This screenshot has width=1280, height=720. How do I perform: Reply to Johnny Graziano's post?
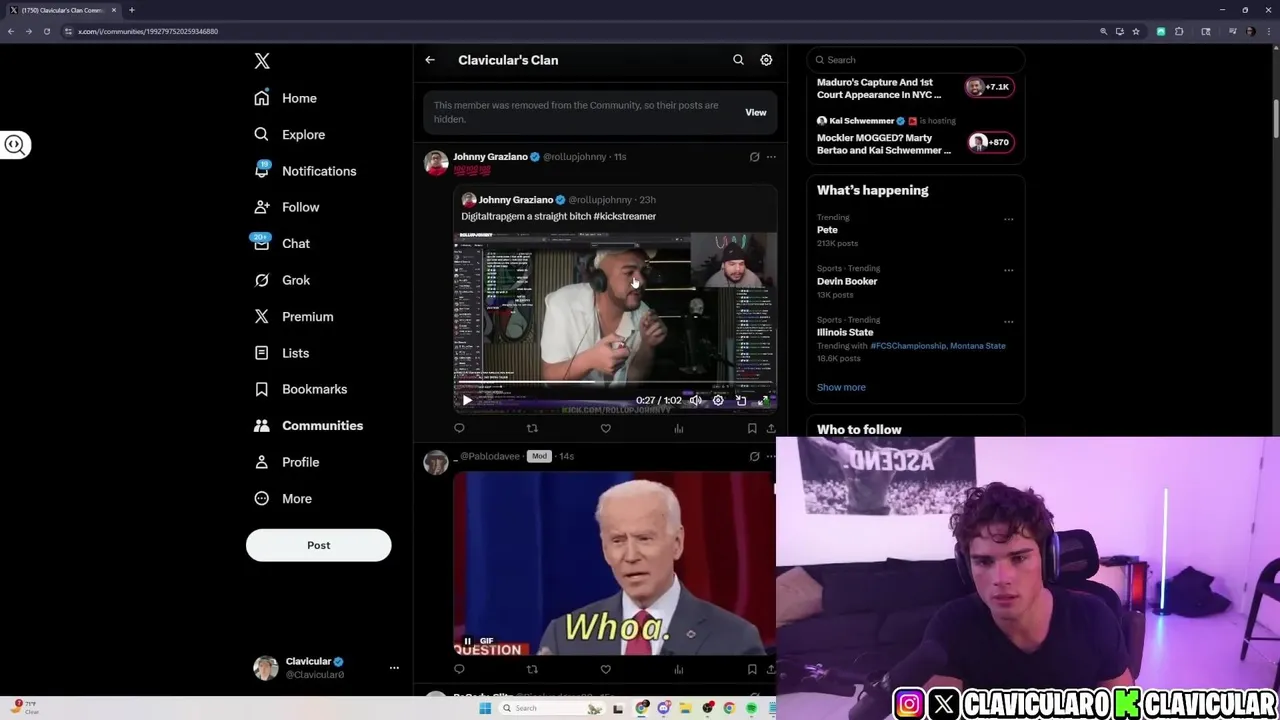tap(459, 428)
